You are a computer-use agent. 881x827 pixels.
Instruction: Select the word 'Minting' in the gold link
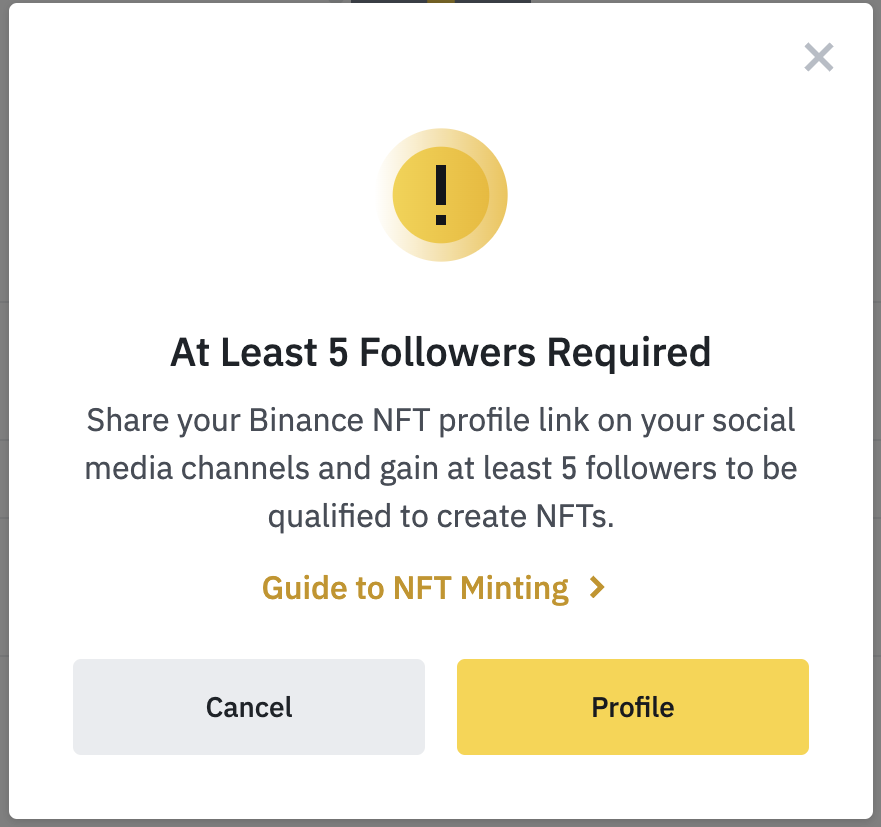(514, 588)
